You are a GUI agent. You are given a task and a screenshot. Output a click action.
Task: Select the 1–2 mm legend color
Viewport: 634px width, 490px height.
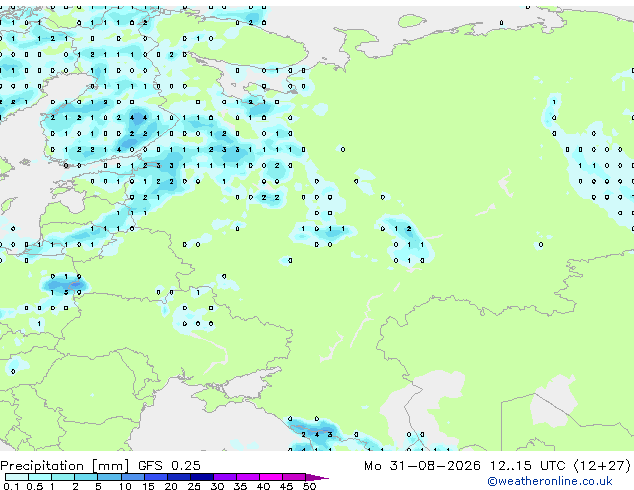(x=63, y=477)
